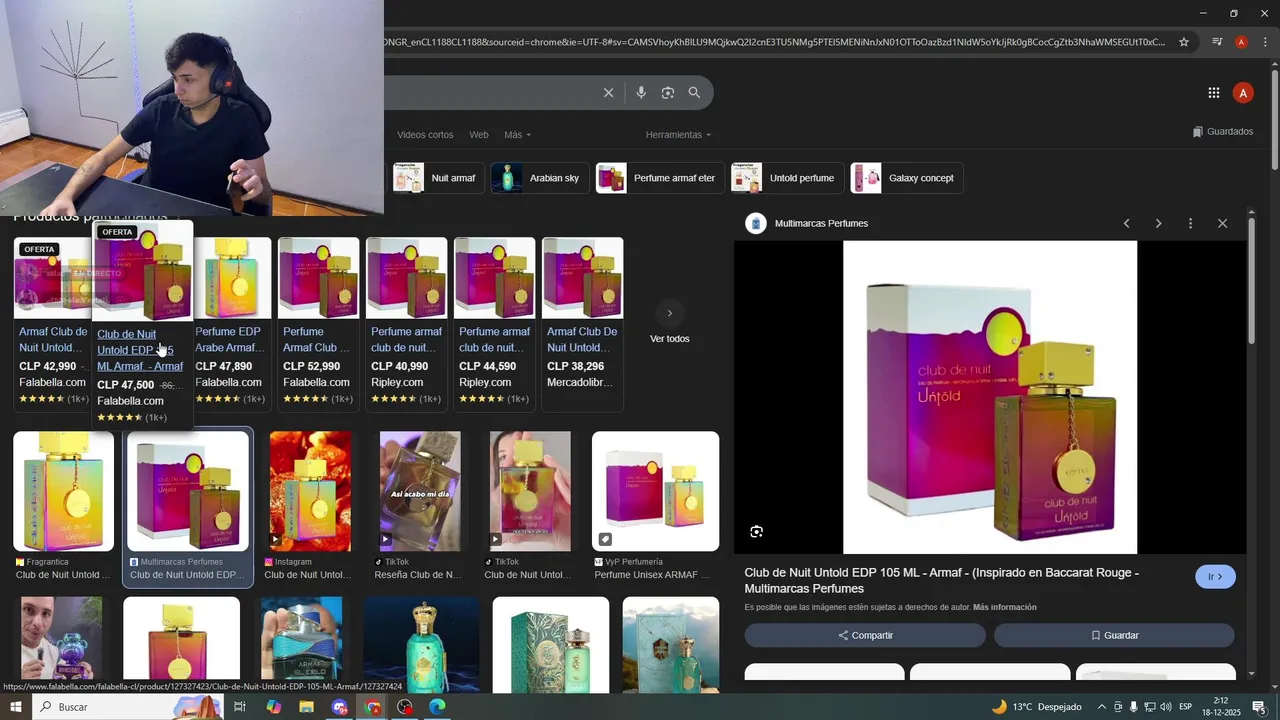This screenshot has height=720, width=1280.
Task: Open Perfume EDP Arabe Armaf CLP 47,890 product
Action: click(231, 324)
